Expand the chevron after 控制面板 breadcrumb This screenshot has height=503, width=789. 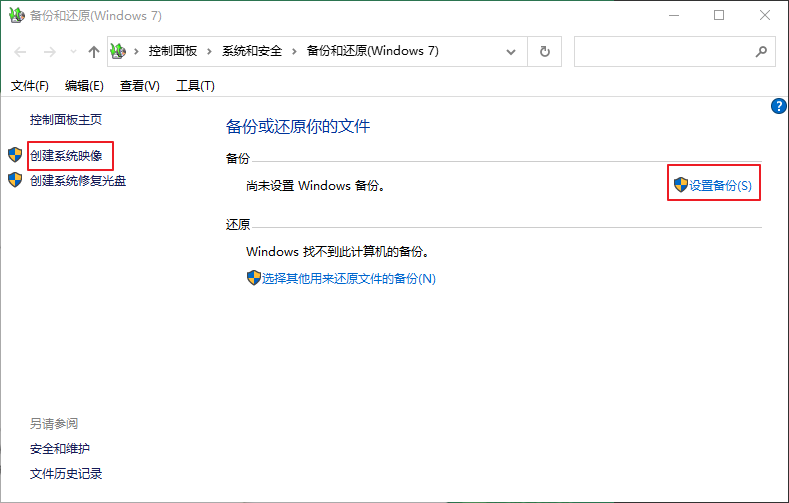(x=209, y=51)
